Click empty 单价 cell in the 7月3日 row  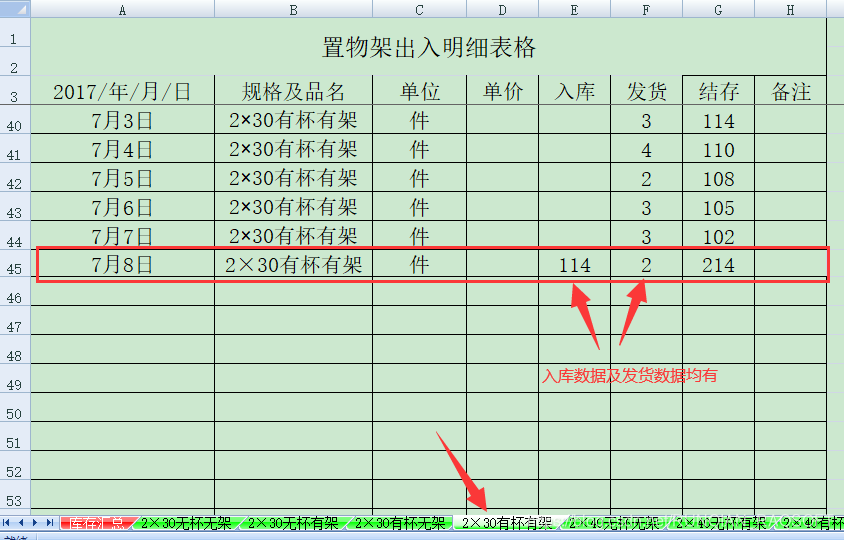502,120
